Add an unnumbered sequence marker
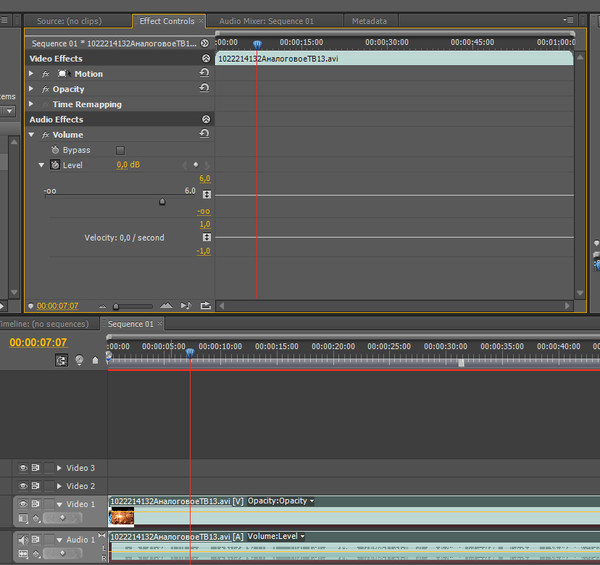The width and height of the screenshot is (600, 565). point(95,360)
